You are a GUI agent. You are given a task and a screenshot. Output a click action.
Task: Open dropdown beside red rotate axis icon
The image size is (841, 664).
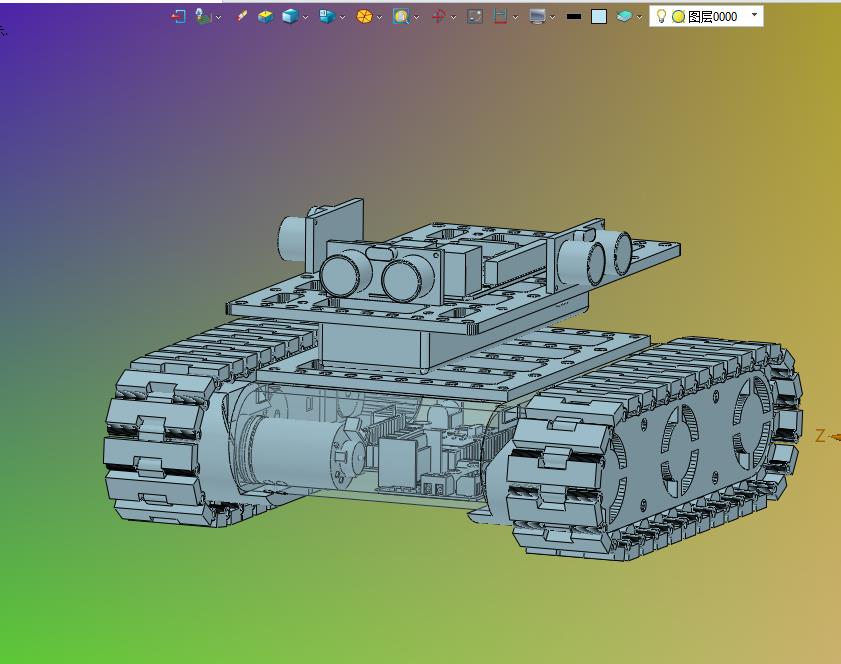click(453, 17)
